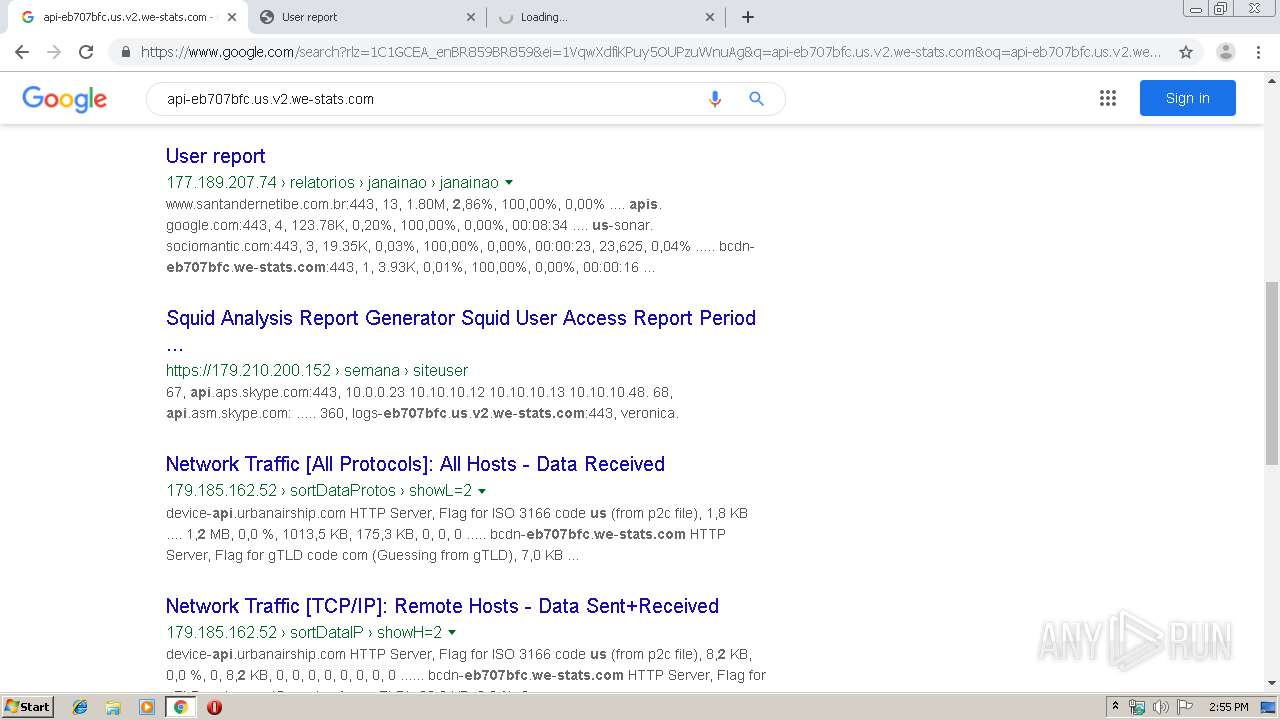Open Network Traffic TCP/IP Remote Hosts result

click(442, 606)
